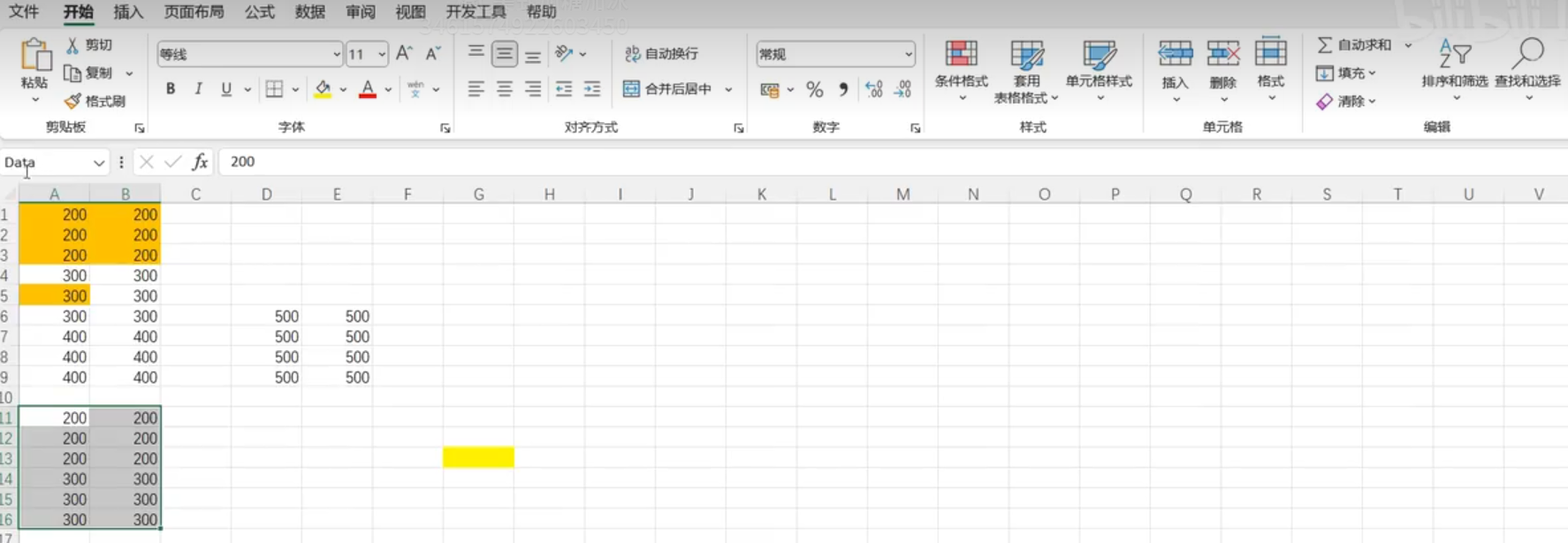Switch to the Developer (开发工具) tab
Viewport: 1568px width, 543px height.
click(476, 11)
